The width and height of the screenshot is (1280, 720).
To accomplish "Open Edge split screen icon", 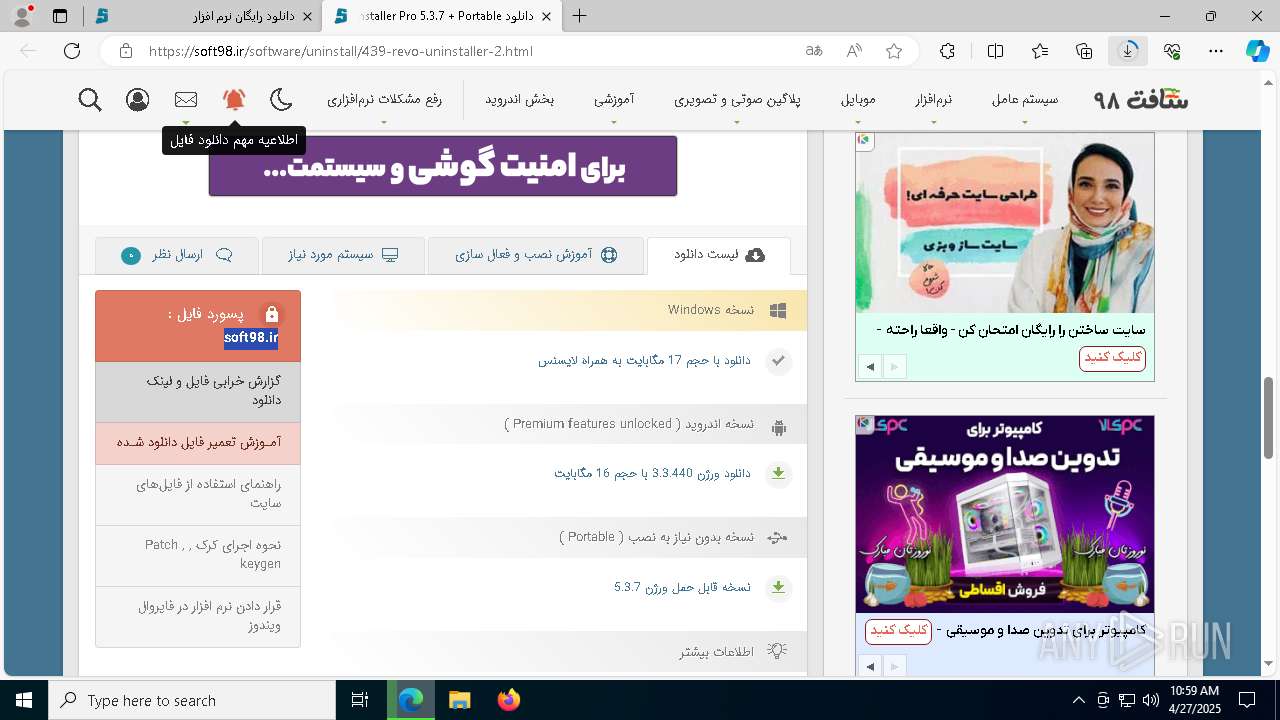I will coord(995,51).
